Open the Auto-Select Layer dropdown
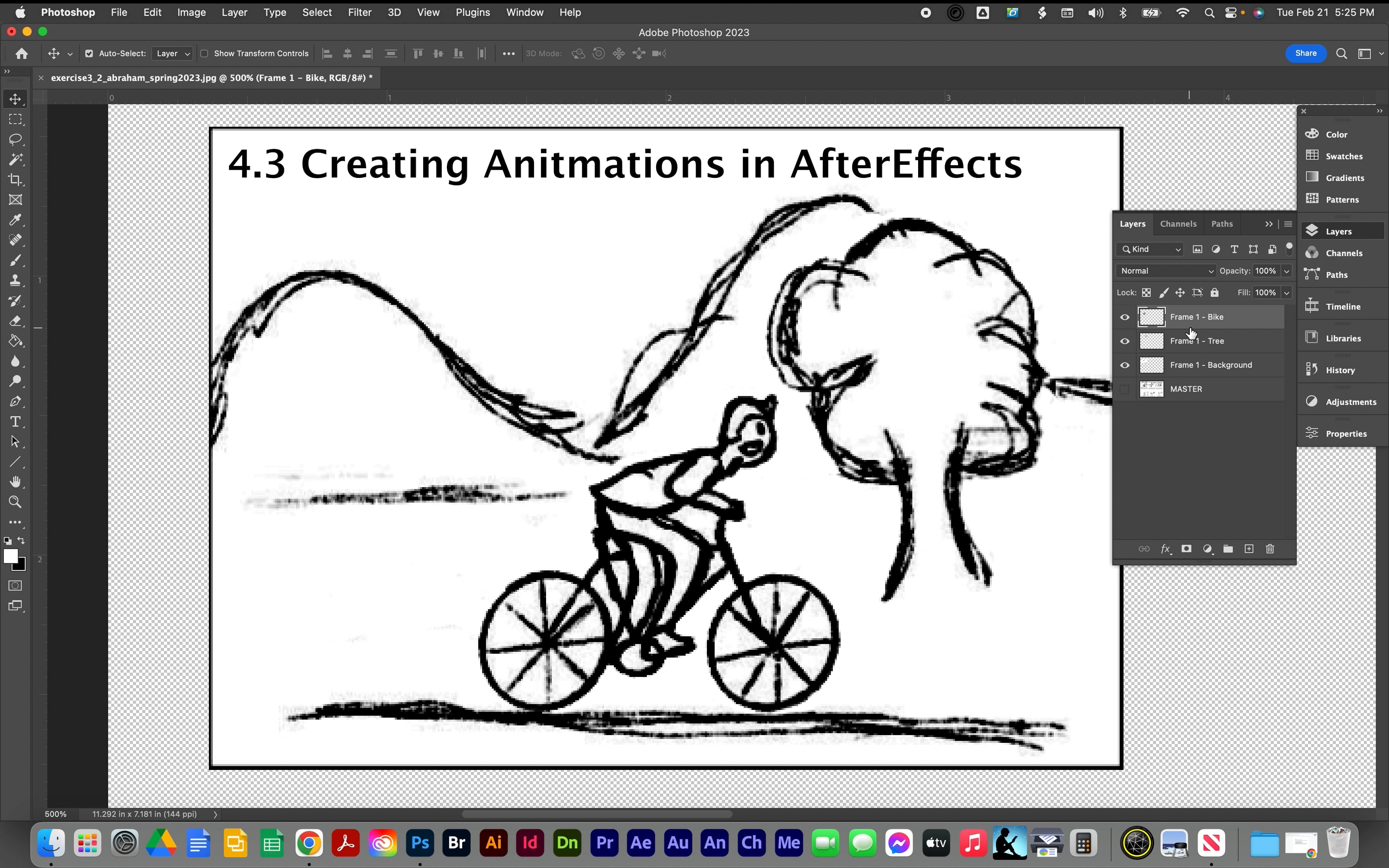The image size is (1389, 868). click(172, 53)
